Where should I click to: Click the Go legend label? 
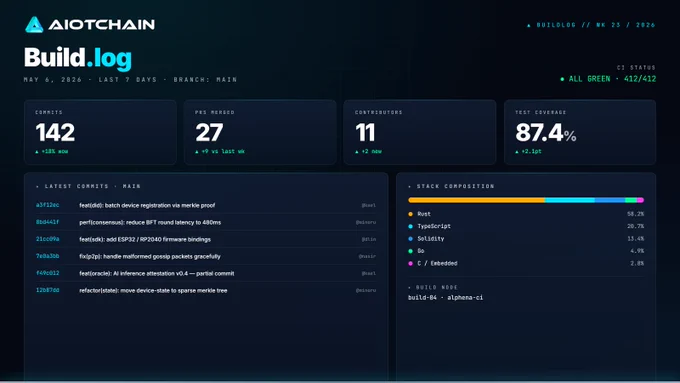(x=421, y=251)
